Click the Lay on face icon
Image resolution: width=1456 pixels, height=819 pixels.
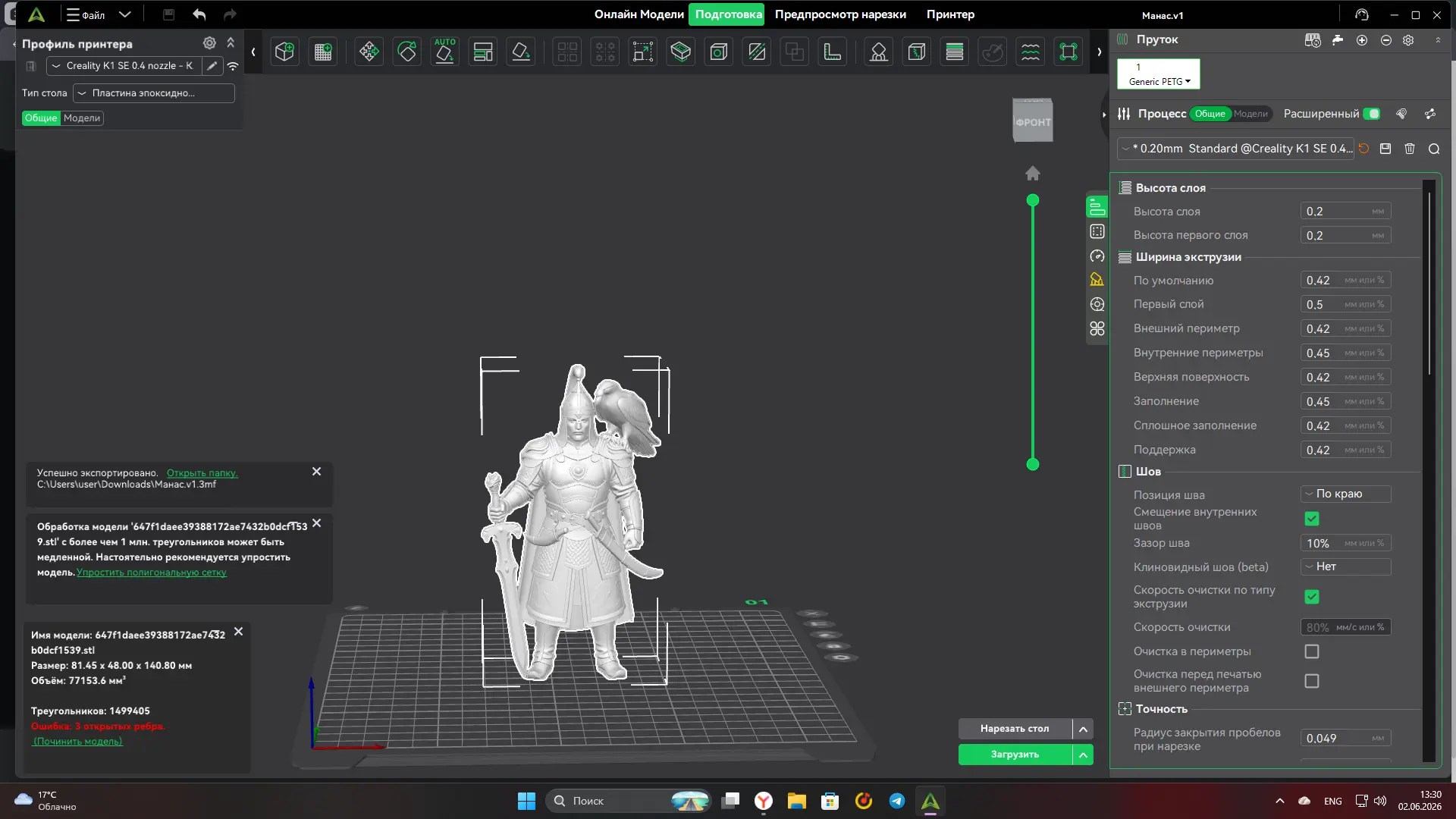tap(521, 52)
